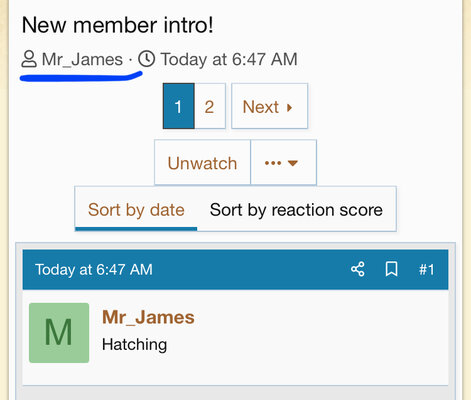Image resolution: width=471 pixels, height=400 pixels.
Task: Select page 1 in the pagination
Action: click(179, 106)
